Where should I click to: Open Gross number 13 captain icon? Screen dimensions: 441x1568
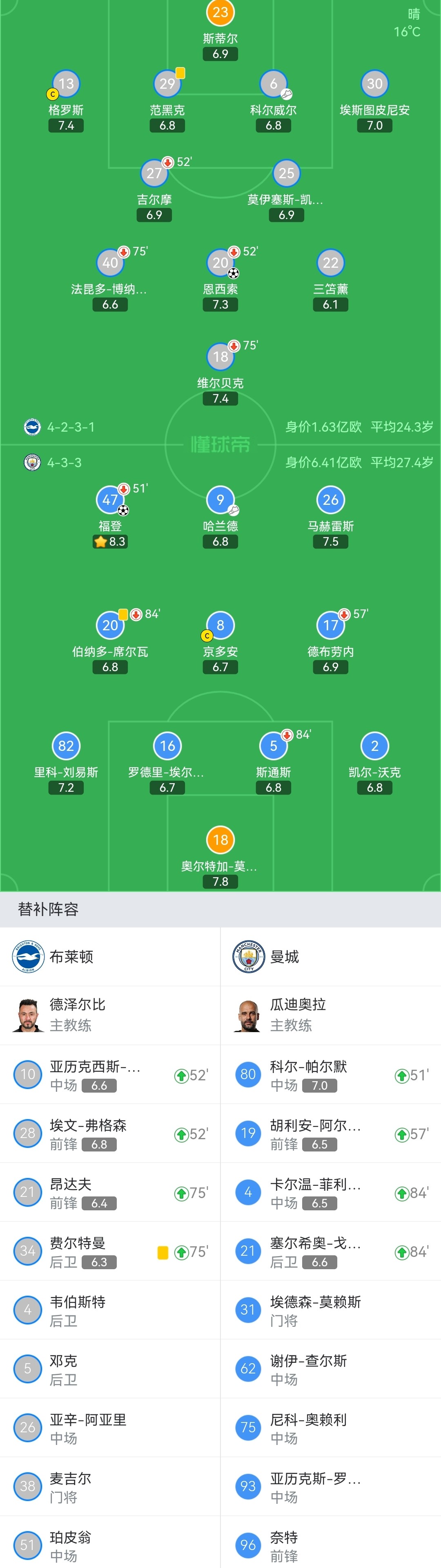pos(66,84)
